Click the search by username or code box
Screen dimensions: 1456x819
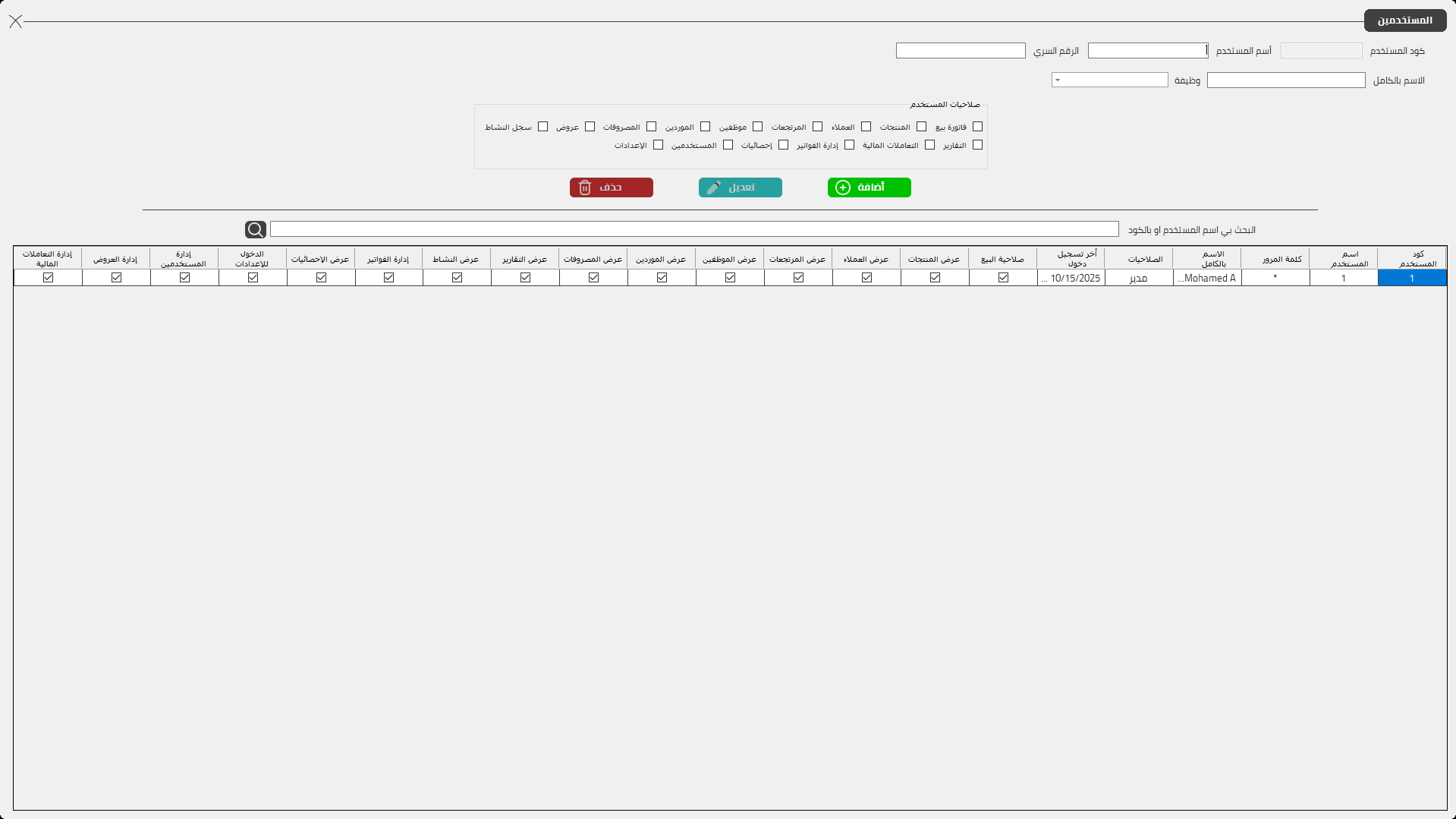point(693,229)
